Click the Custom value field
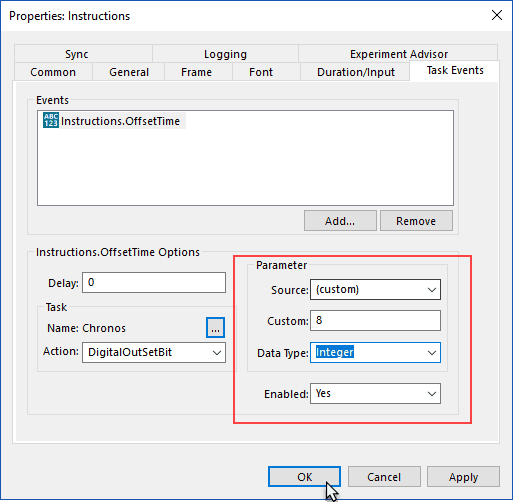The width and height of the screenshot is (513, 502). 375,321
